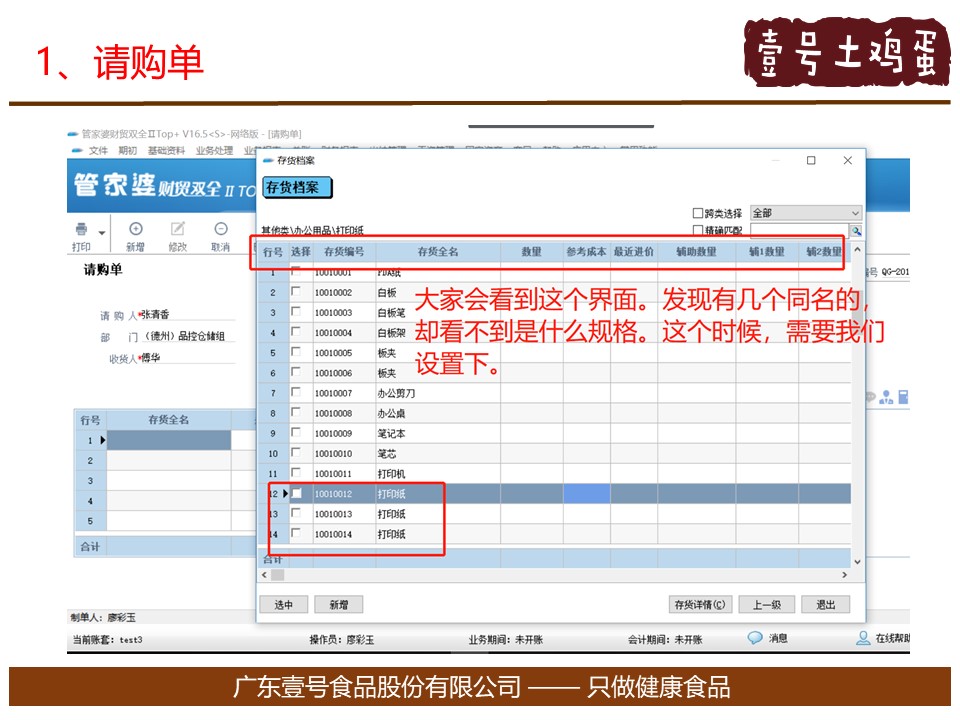Click the 打印 printer icon in toolbar

click(x=81, y=229)
